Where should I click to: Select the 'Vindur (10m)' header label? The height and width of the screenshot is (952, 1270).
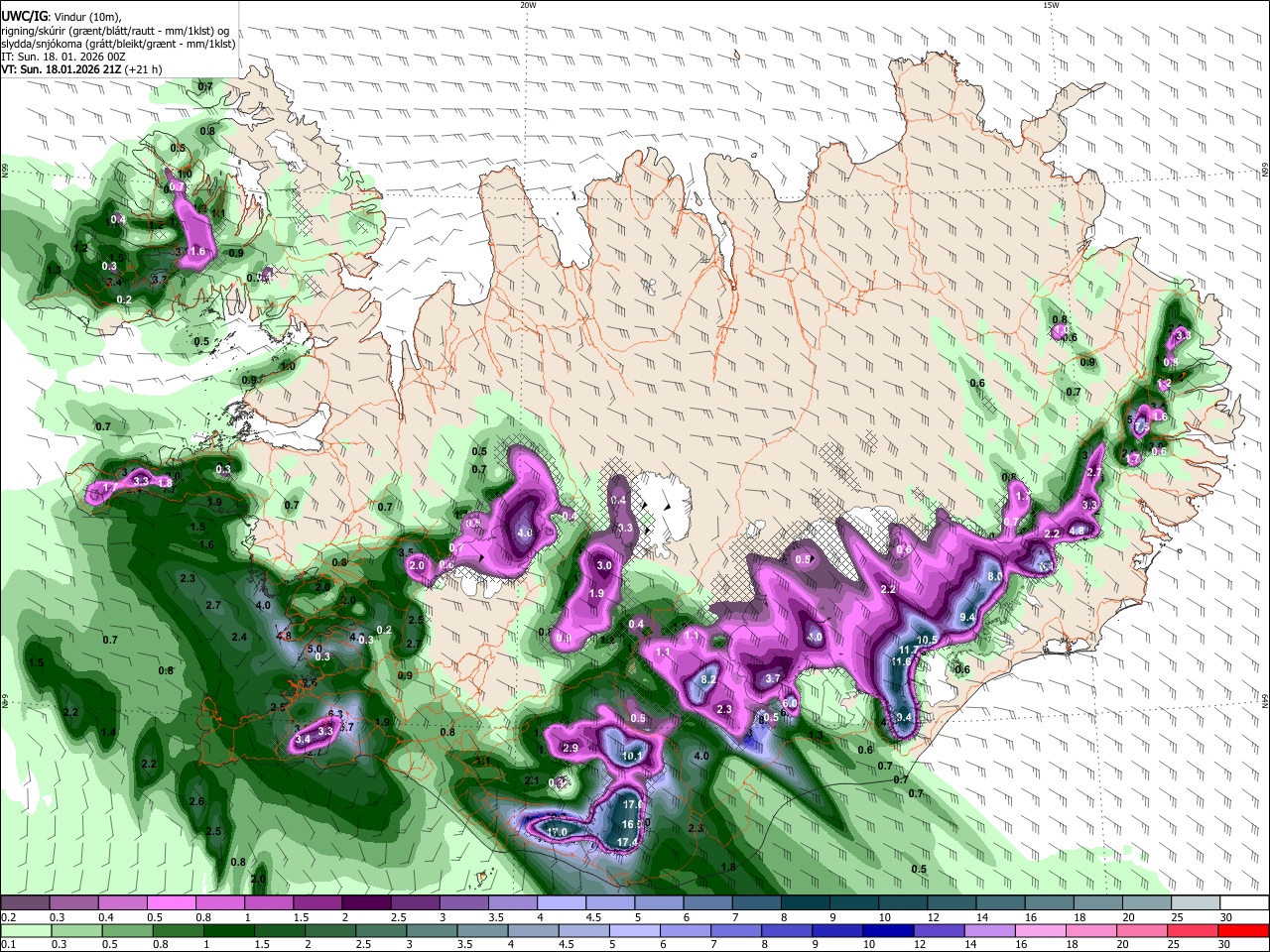(x=86, y=17)
